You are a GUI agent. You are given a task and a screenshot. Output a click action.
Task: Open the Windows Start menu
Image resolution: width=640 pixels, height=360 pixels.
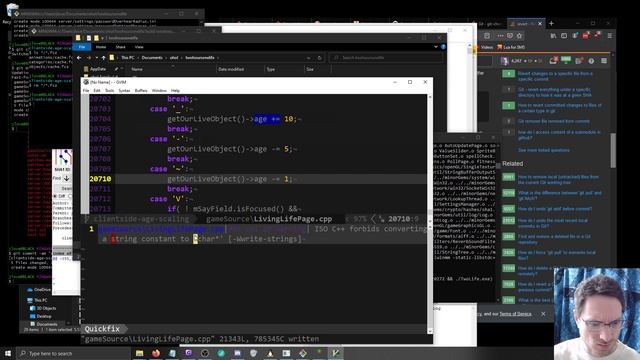(7, 353)
